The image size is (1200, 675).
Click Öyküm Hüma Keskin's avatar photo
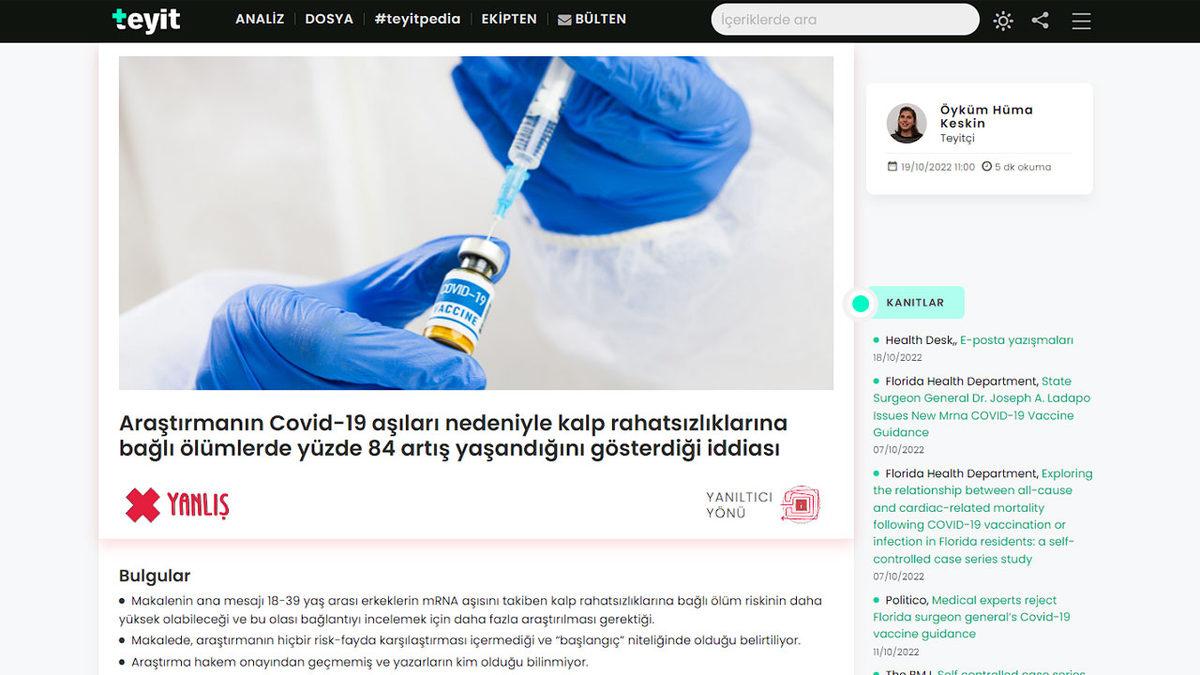coord(906,124)
